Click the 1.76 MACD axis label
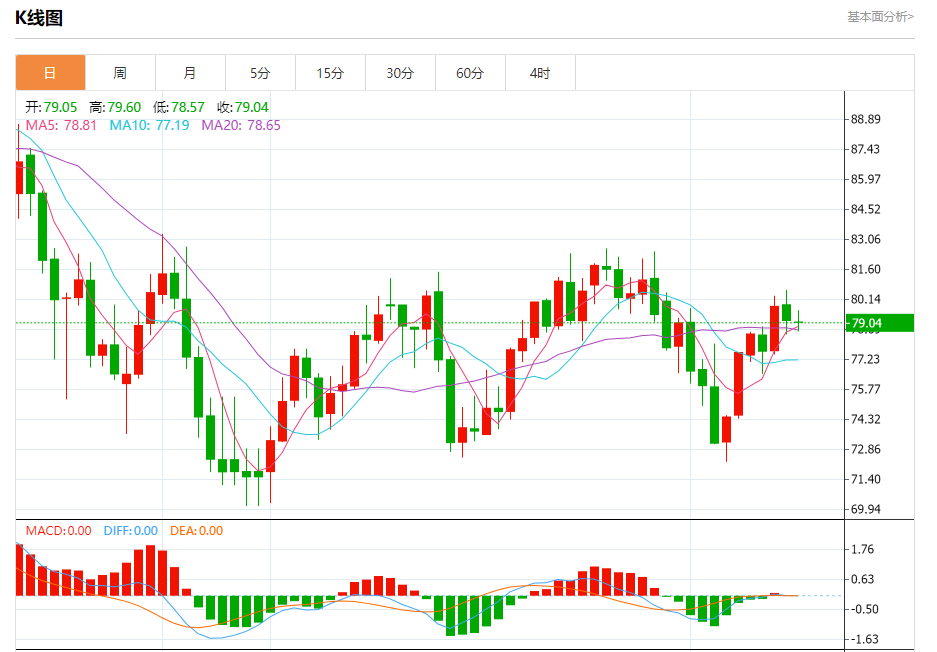The width and height of the screenshot is (937, 652). (862, 549)
